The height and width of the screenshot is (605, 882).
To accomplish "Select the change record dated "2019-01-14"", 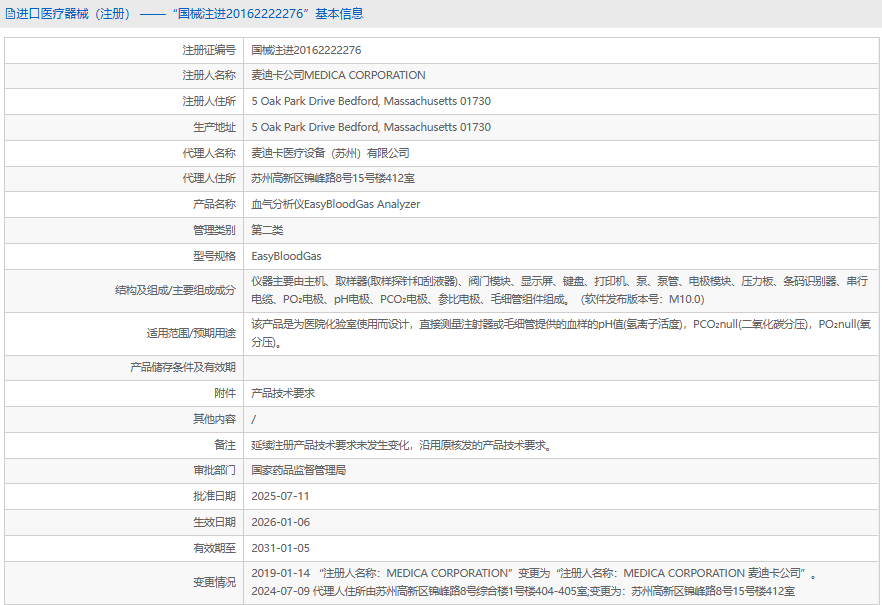I will 534,573.
